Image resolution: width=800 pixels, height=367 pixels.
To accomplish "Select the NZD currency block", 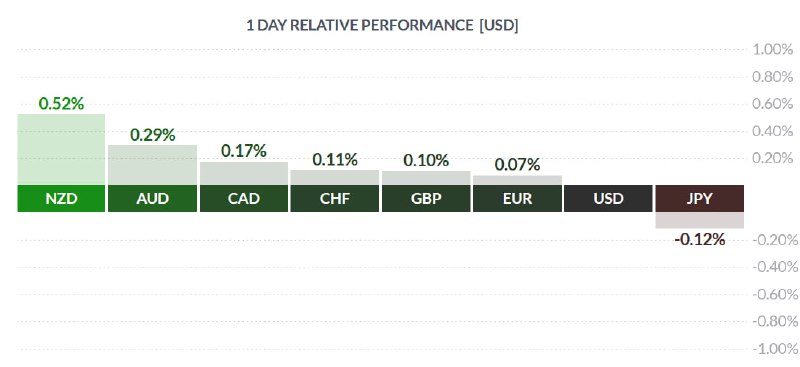I will (61, 199).
